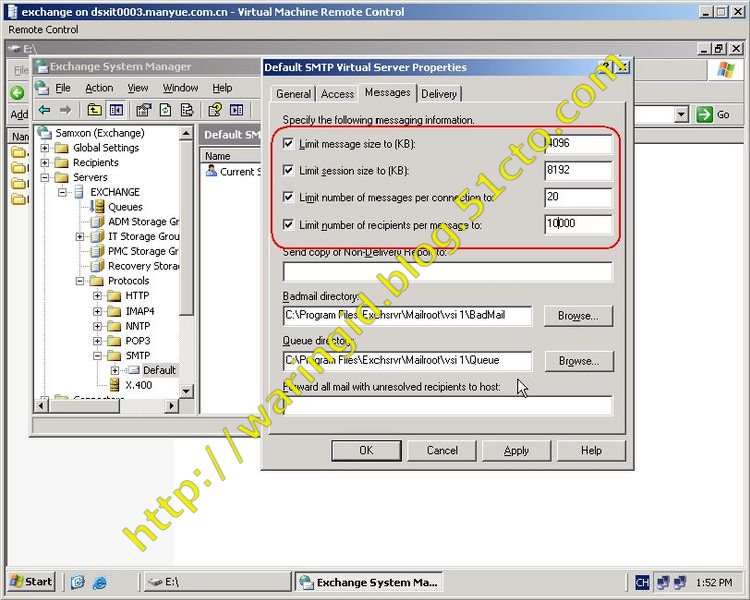Click the Queue directory path field

407,360
